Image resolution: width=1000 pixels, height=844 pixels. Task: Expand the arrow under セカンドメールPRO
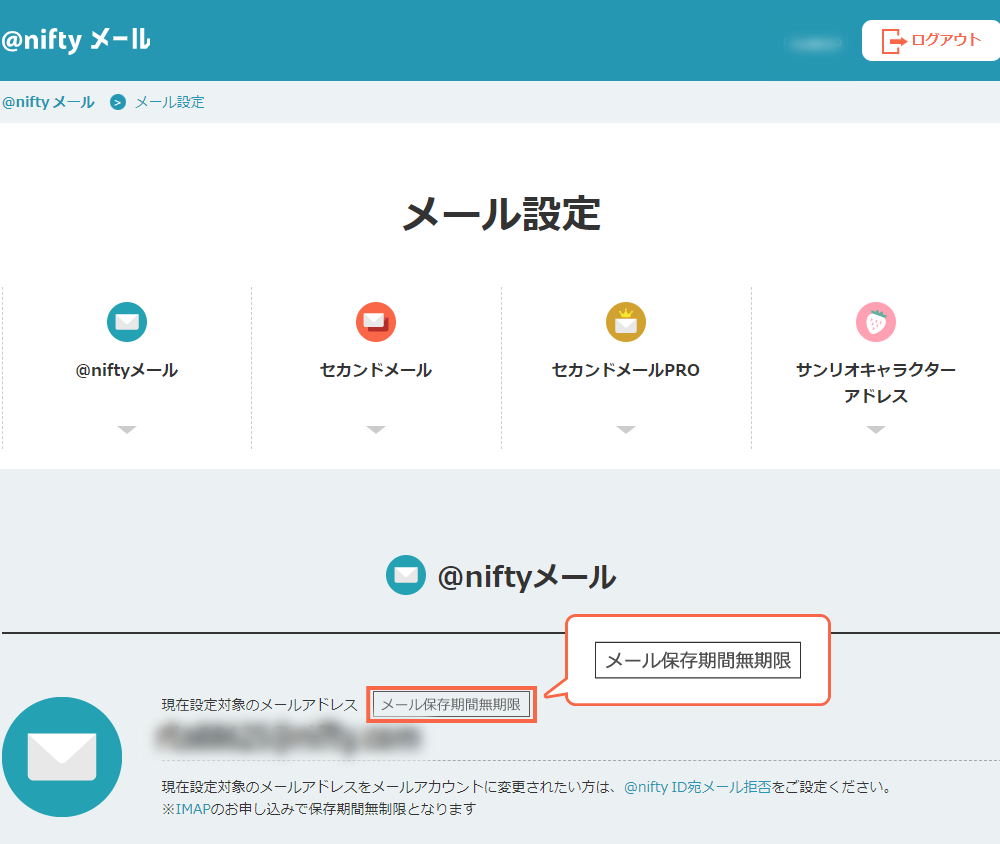626,429
